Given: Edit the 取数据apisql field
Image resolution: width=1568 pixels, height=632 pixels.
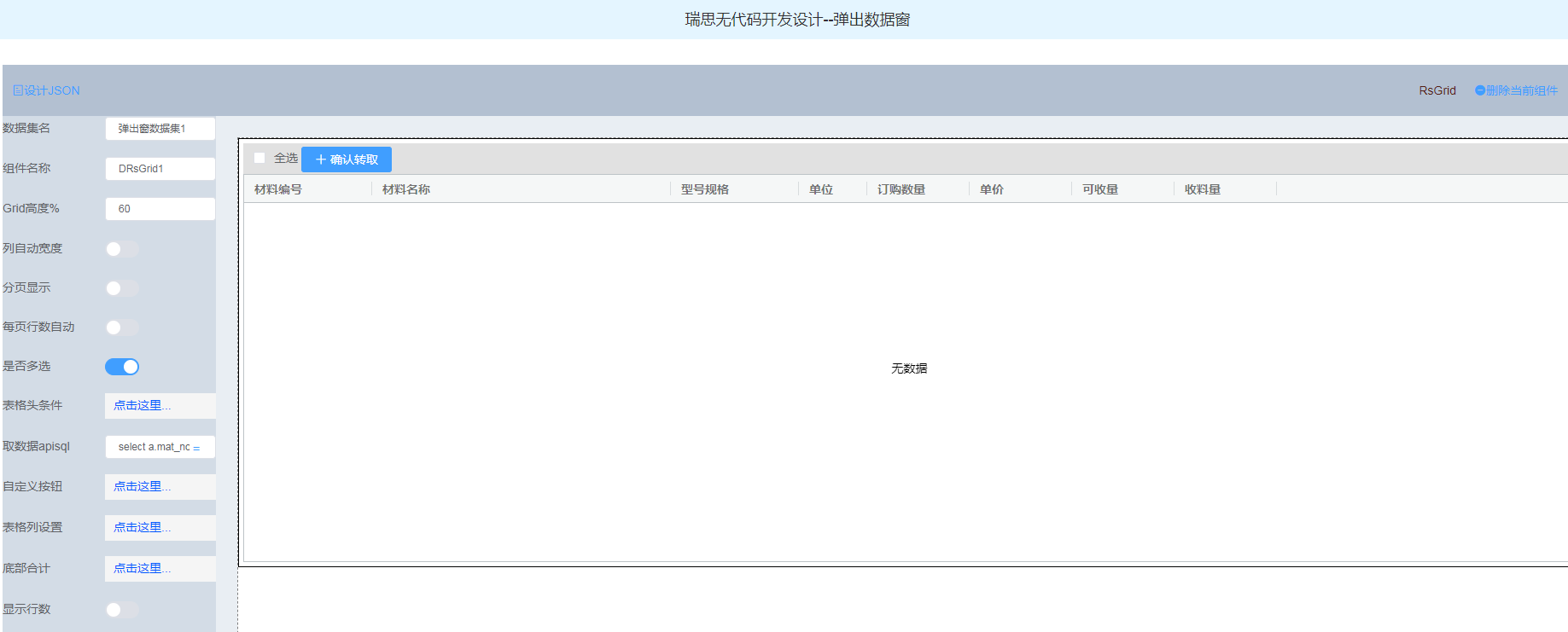Looking at the screenshot, I should tap(160, 447).
